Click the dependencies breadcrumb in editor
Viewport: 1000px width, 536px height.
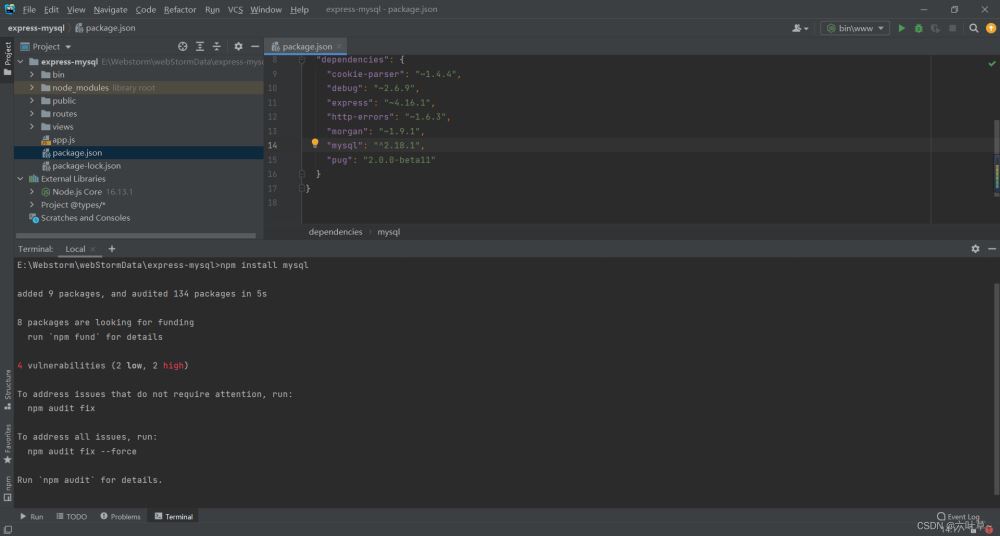click(x=335, y=232)
